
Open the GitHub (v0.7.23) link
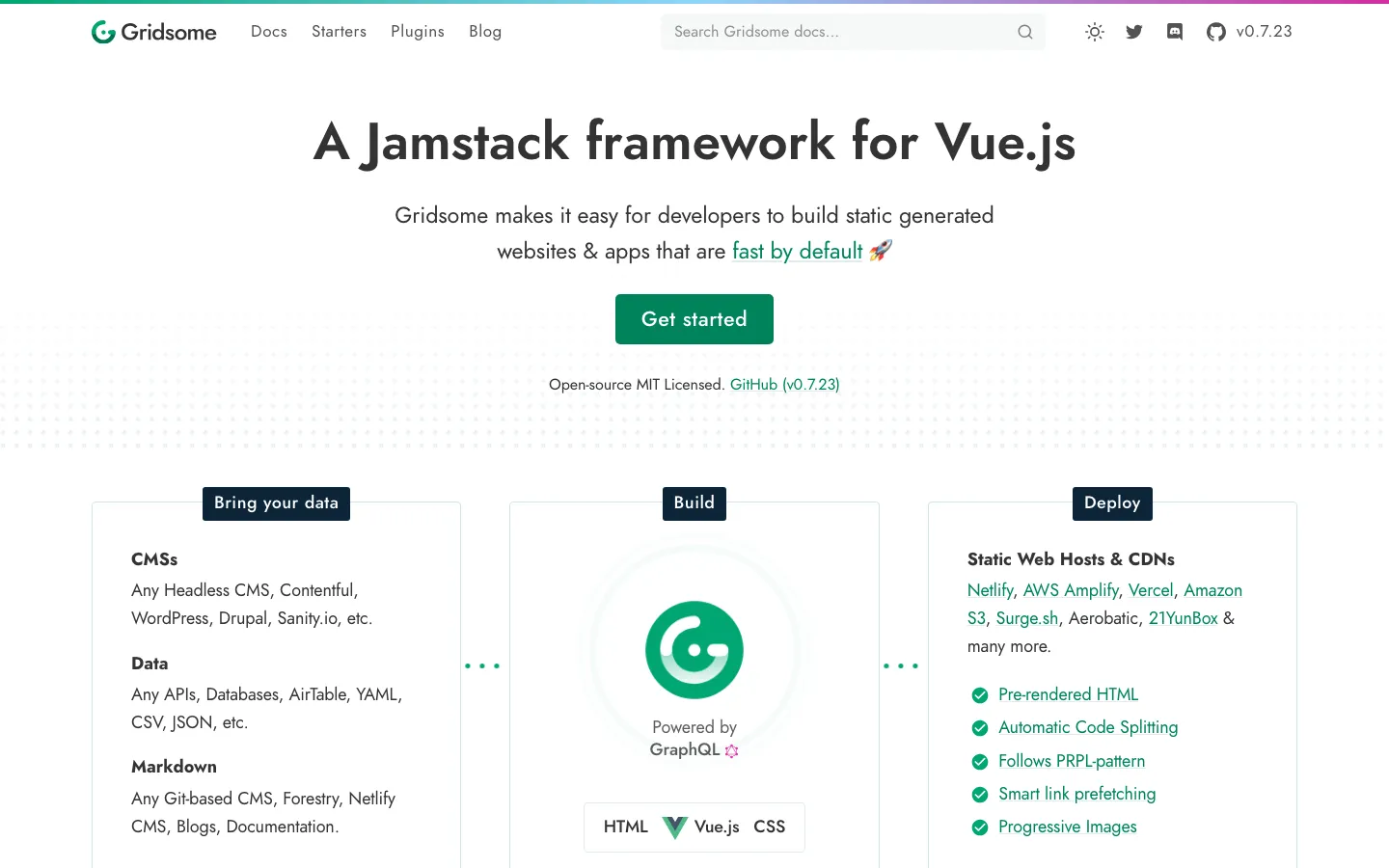click(785, 384)
